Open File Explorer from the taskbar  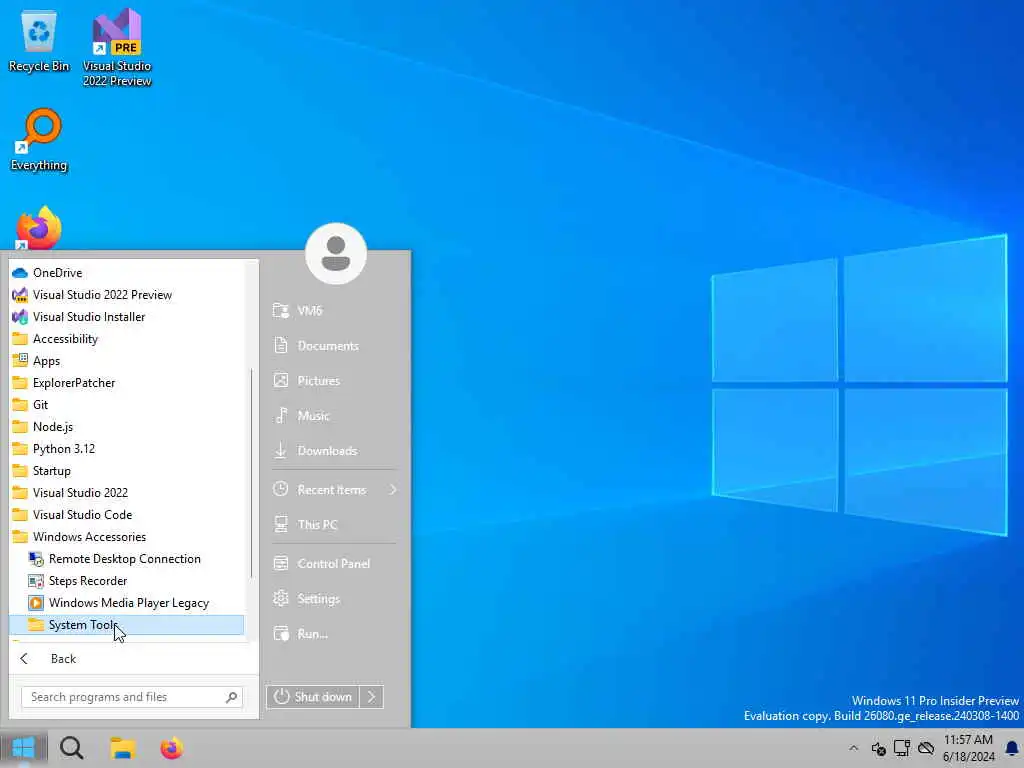click(122, 748)
